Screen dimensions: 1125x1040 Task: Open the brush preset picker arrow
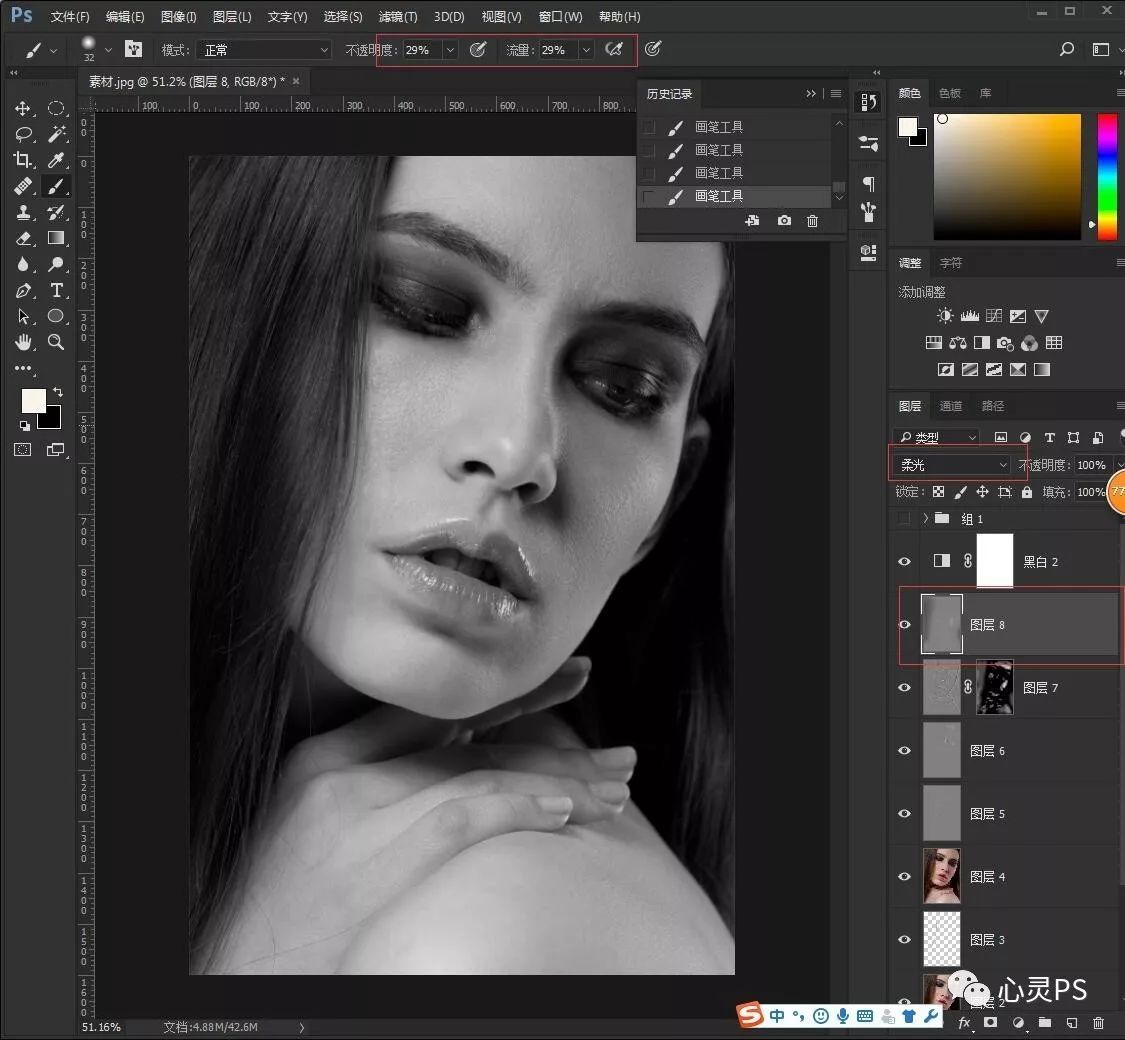click(108, 49)
